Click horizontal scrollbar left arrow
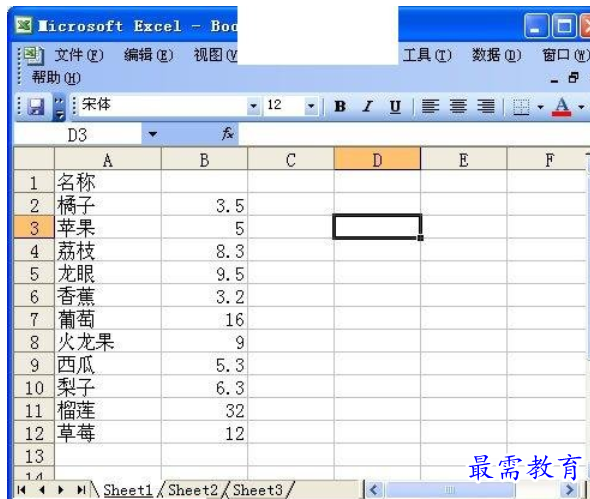The width and height of the screenshot is (590, 499). click(375, 490)
